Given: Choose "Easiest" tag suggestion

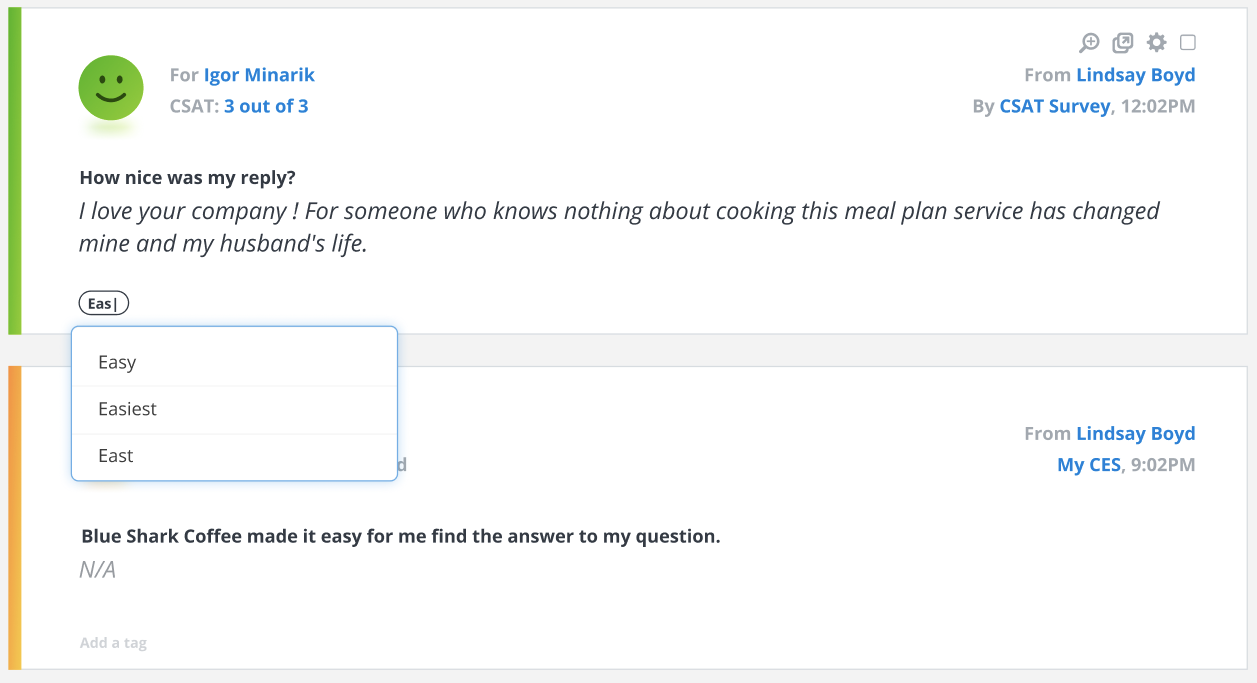Looking at the screenshot, I should (128, 409).
